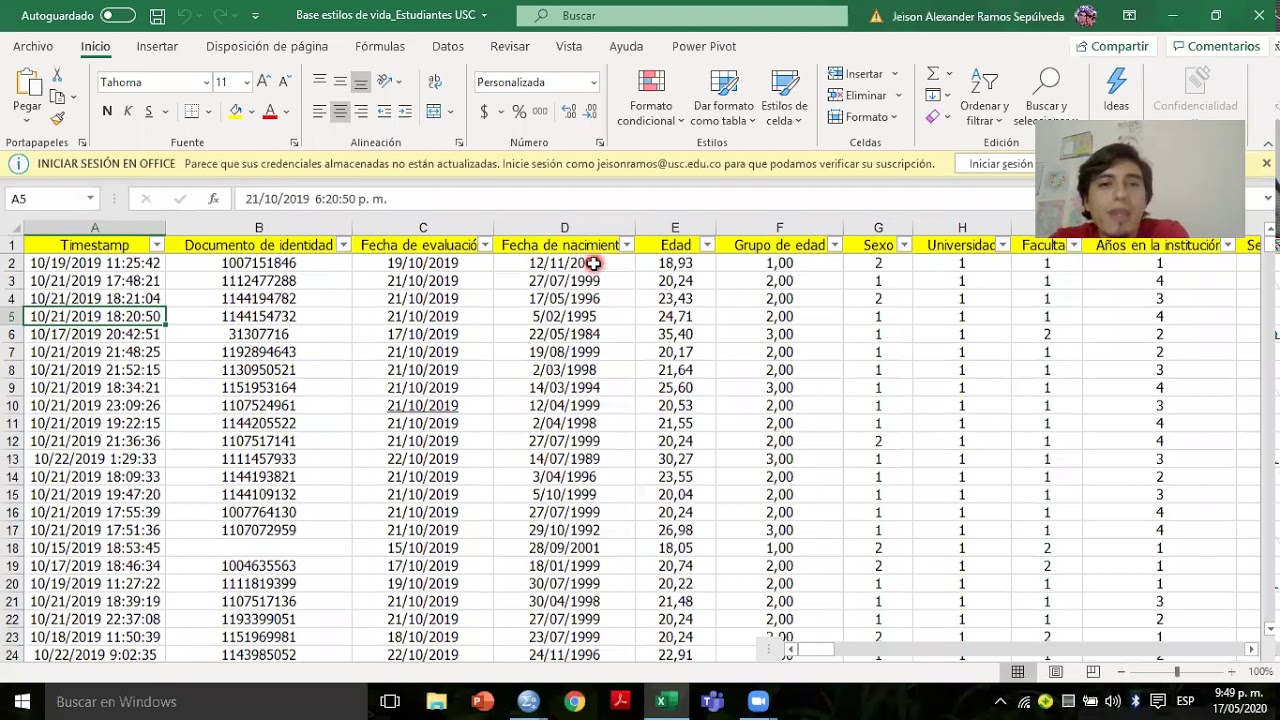Increase font size icon
Viewport: 1280px width, 720px height.
tap(264, 82)
